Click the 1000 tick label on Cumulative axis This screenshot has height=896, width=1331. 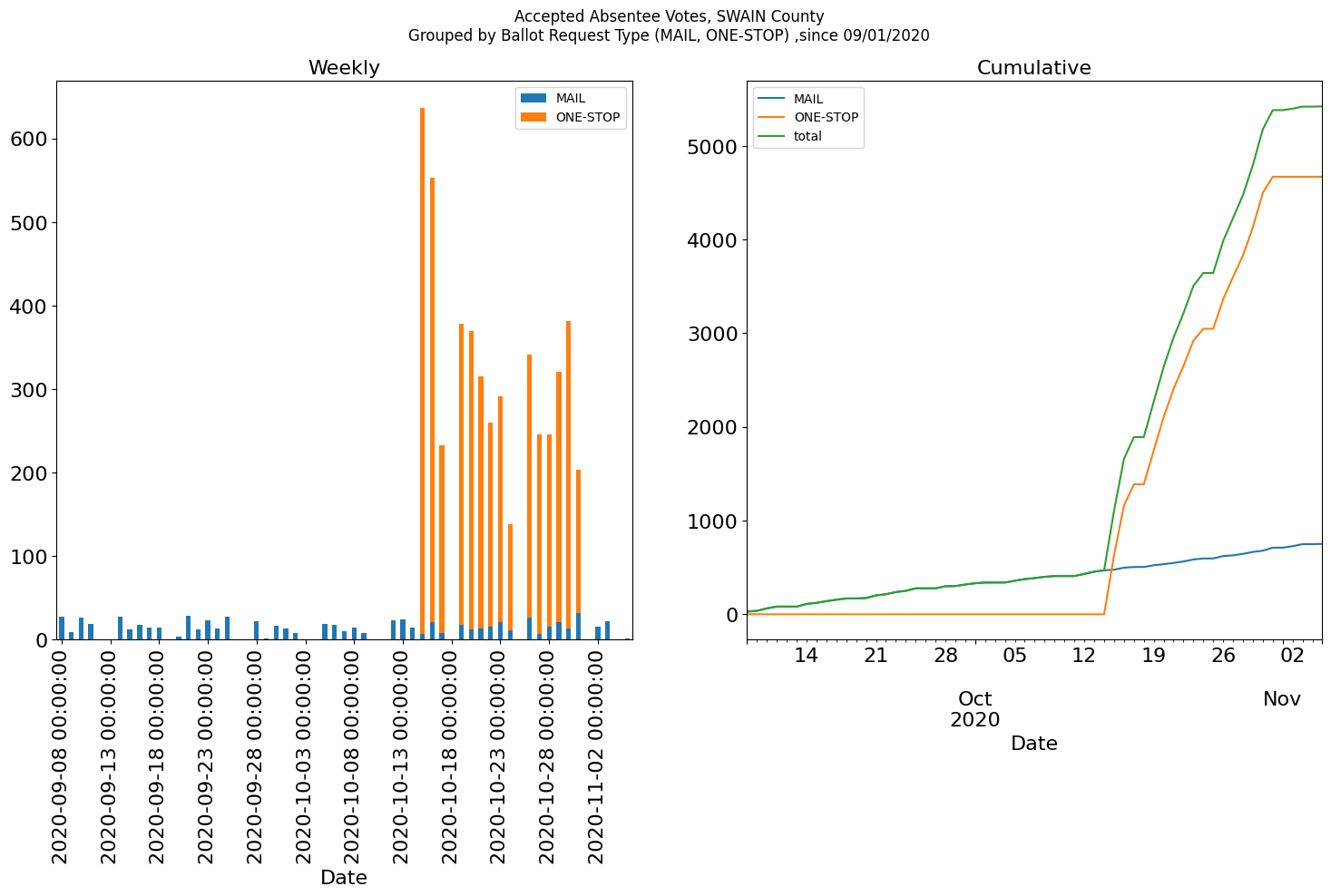coord(714,521)
